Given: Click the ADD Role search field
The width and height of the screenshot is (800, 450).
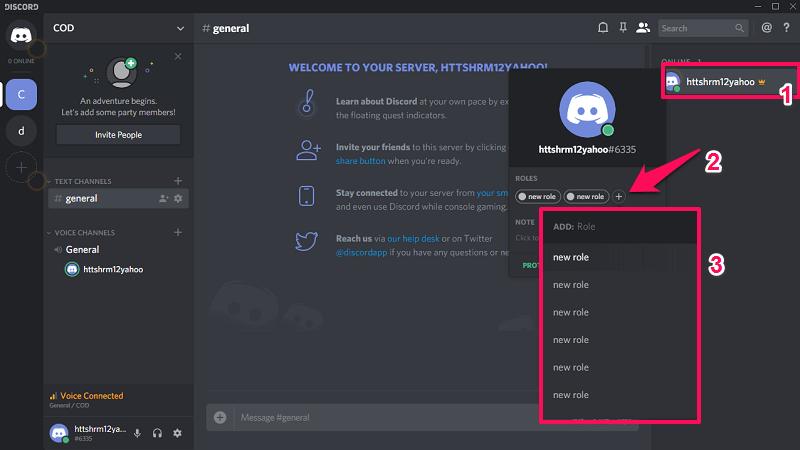Looking at the screenshot, I should click(620, 227).
